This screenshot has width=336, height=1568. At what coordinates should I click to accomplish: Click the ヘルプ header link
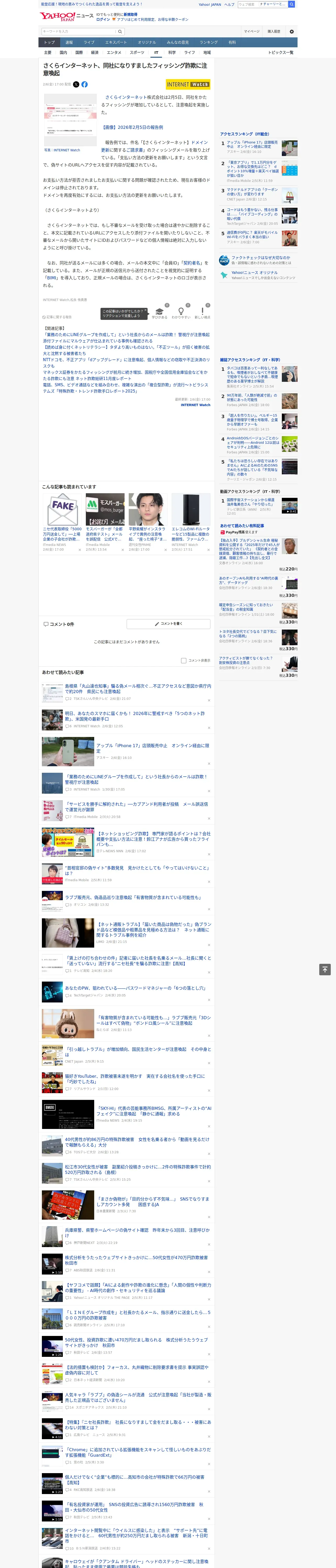[229, 4]
